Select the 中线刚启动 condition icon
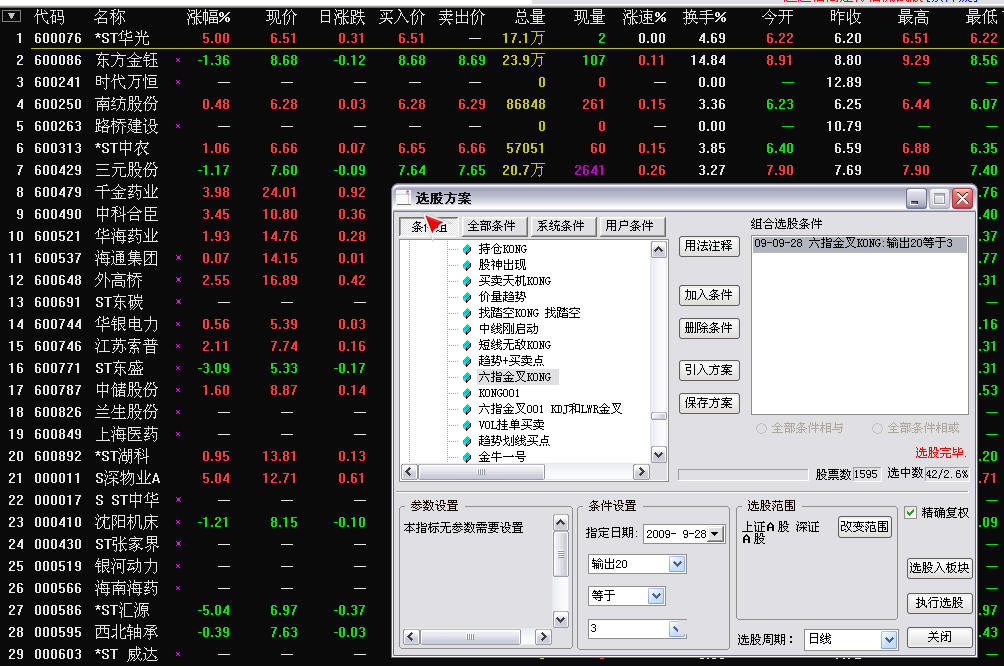This screenshot has height=666, width=1004. pyautogui.click(x=466, y=329)
